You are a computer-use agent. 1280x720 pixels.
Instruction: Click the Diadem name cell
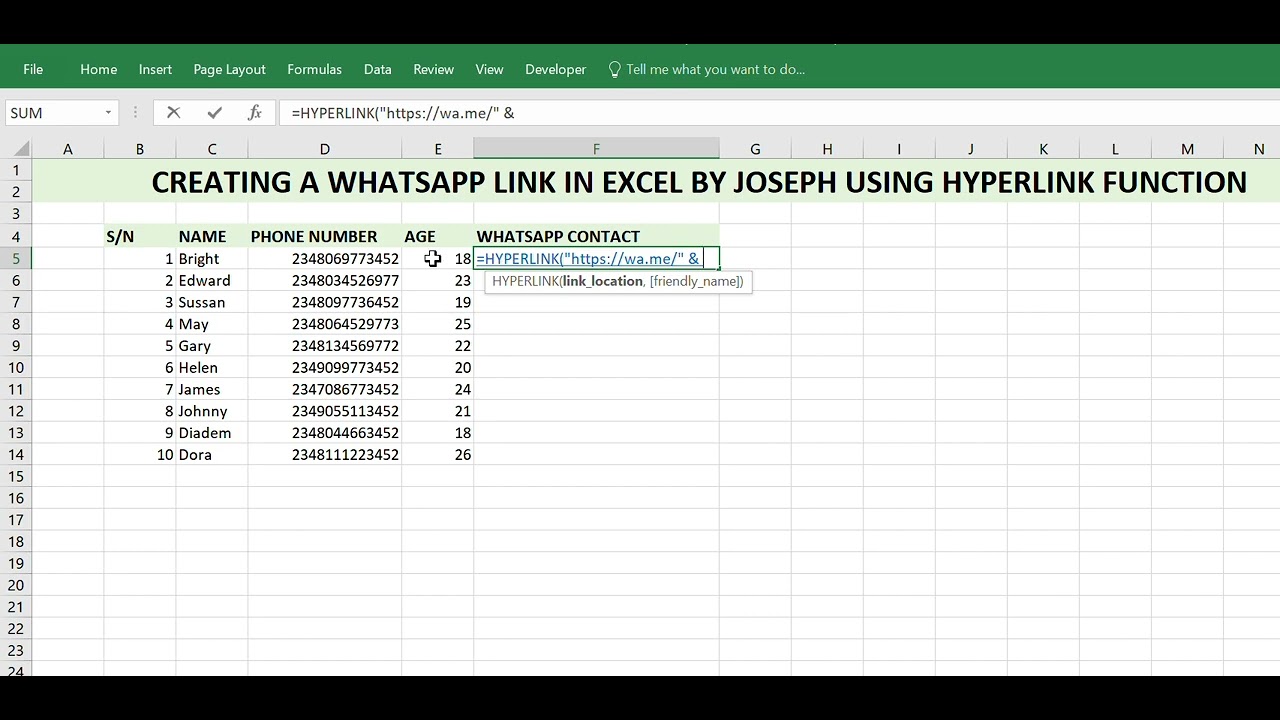(x=211, y=433)
